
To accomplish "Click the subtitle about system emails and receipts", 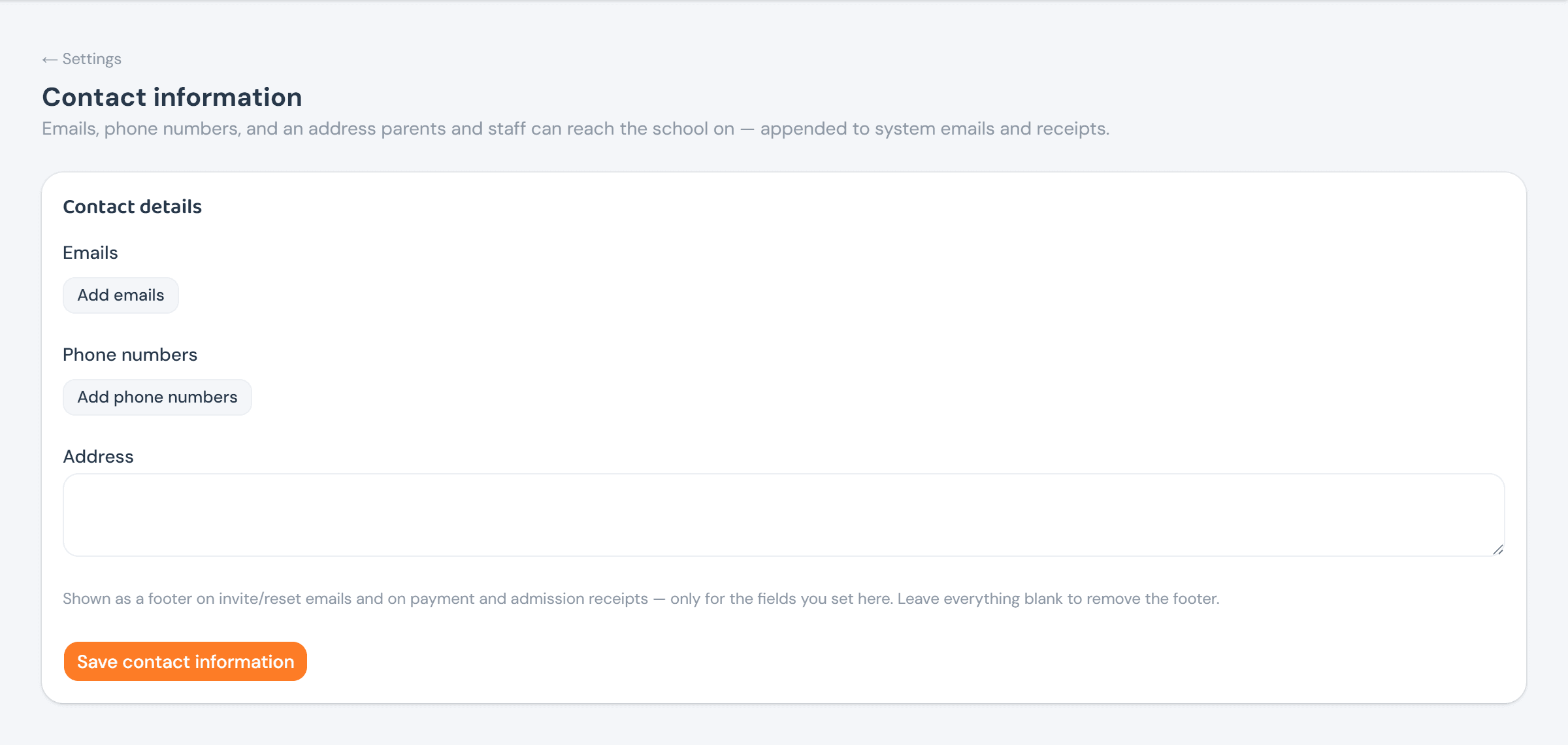I will pyautogui.click(x=576, y=129).
